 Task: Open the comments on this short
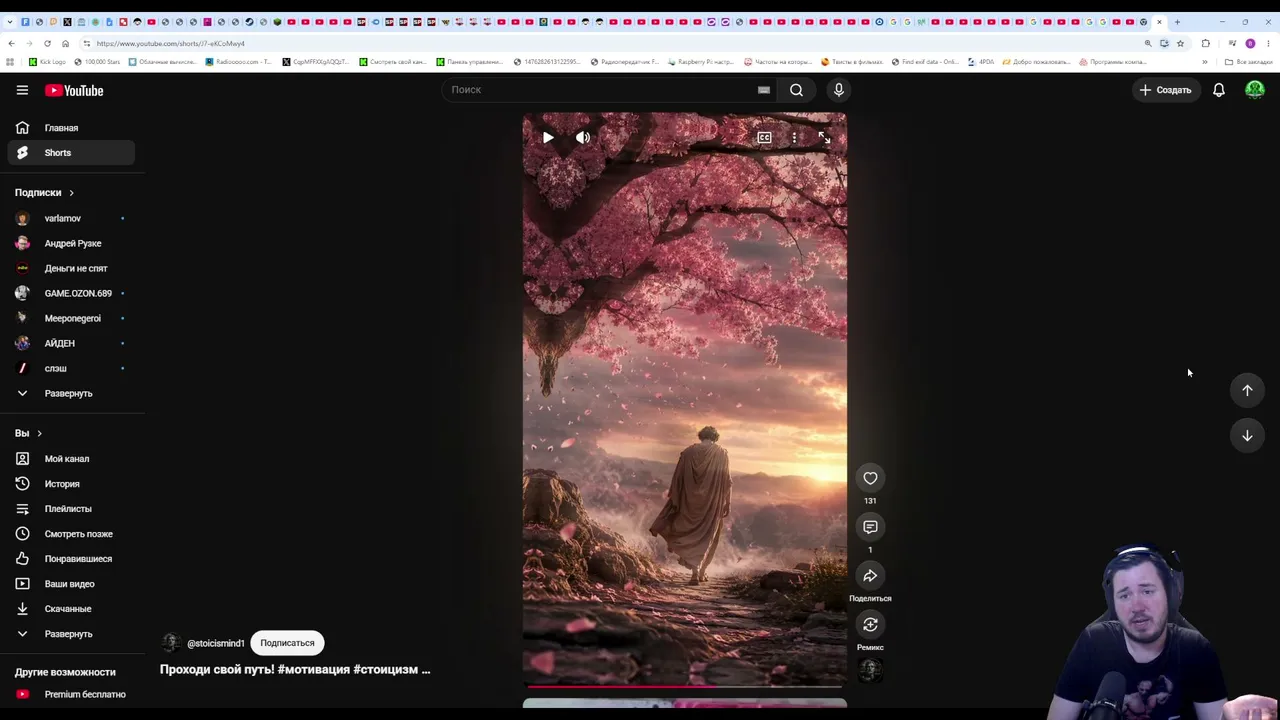point(870,527)
